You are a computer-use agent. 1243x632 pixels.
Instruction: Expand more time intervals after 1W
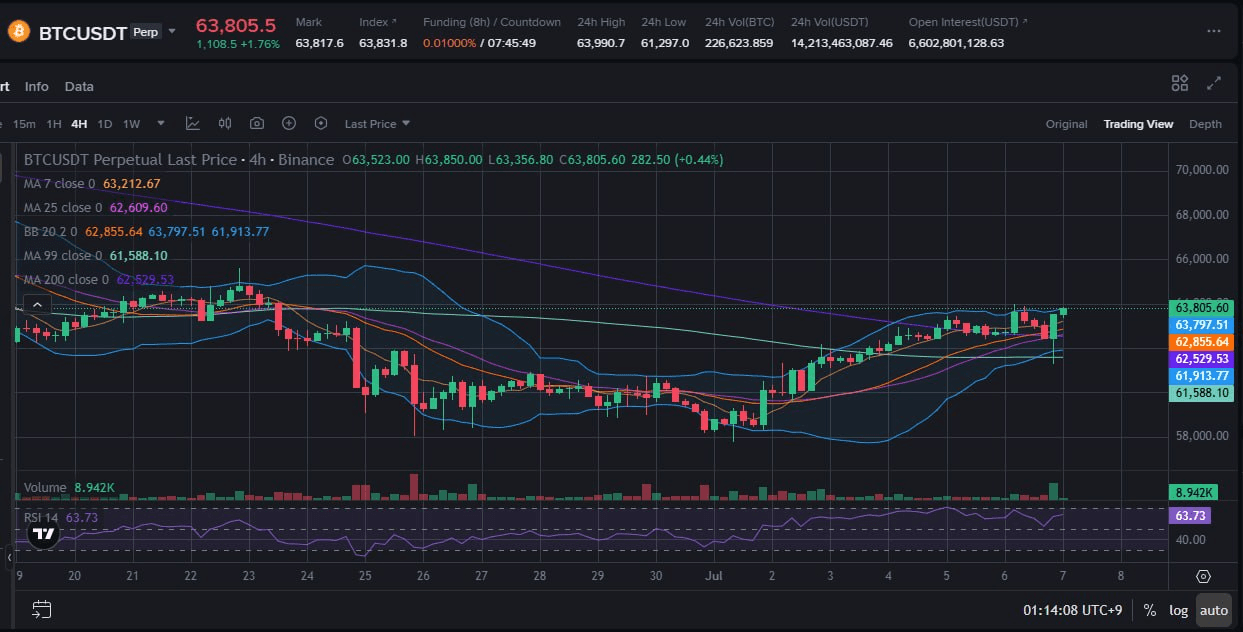160,124
